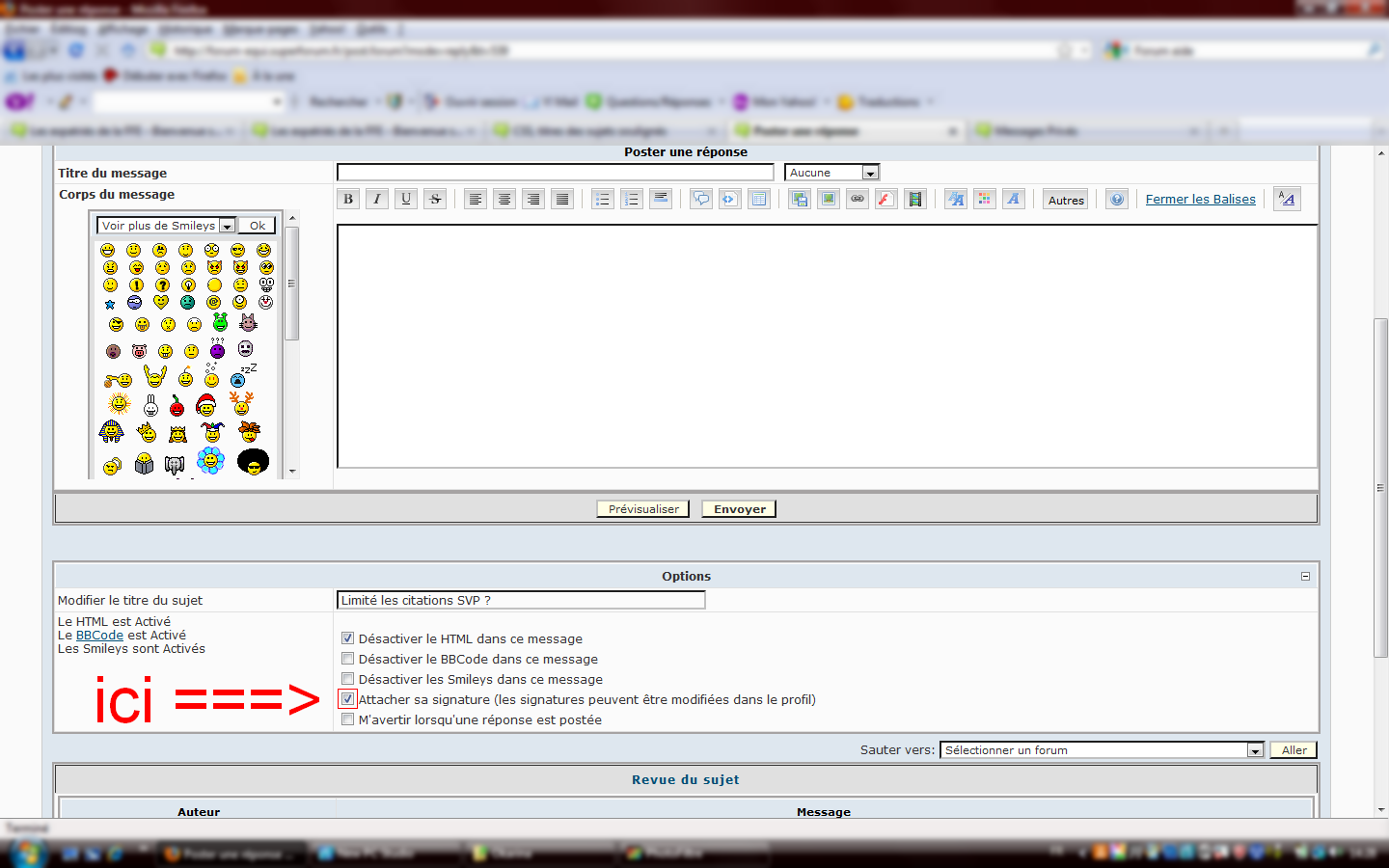Enable M'avertir lorsqu'une réponse est postée
Viewport: 1389px width, 868px height.
tap(347, 719)
